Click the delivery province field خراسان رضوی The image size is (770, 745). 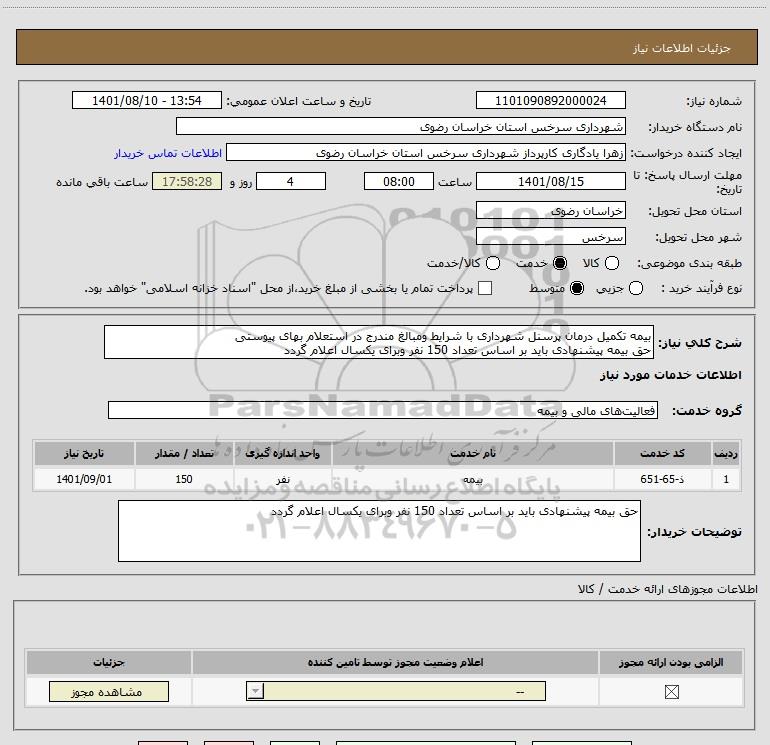(x=550, y=211)
